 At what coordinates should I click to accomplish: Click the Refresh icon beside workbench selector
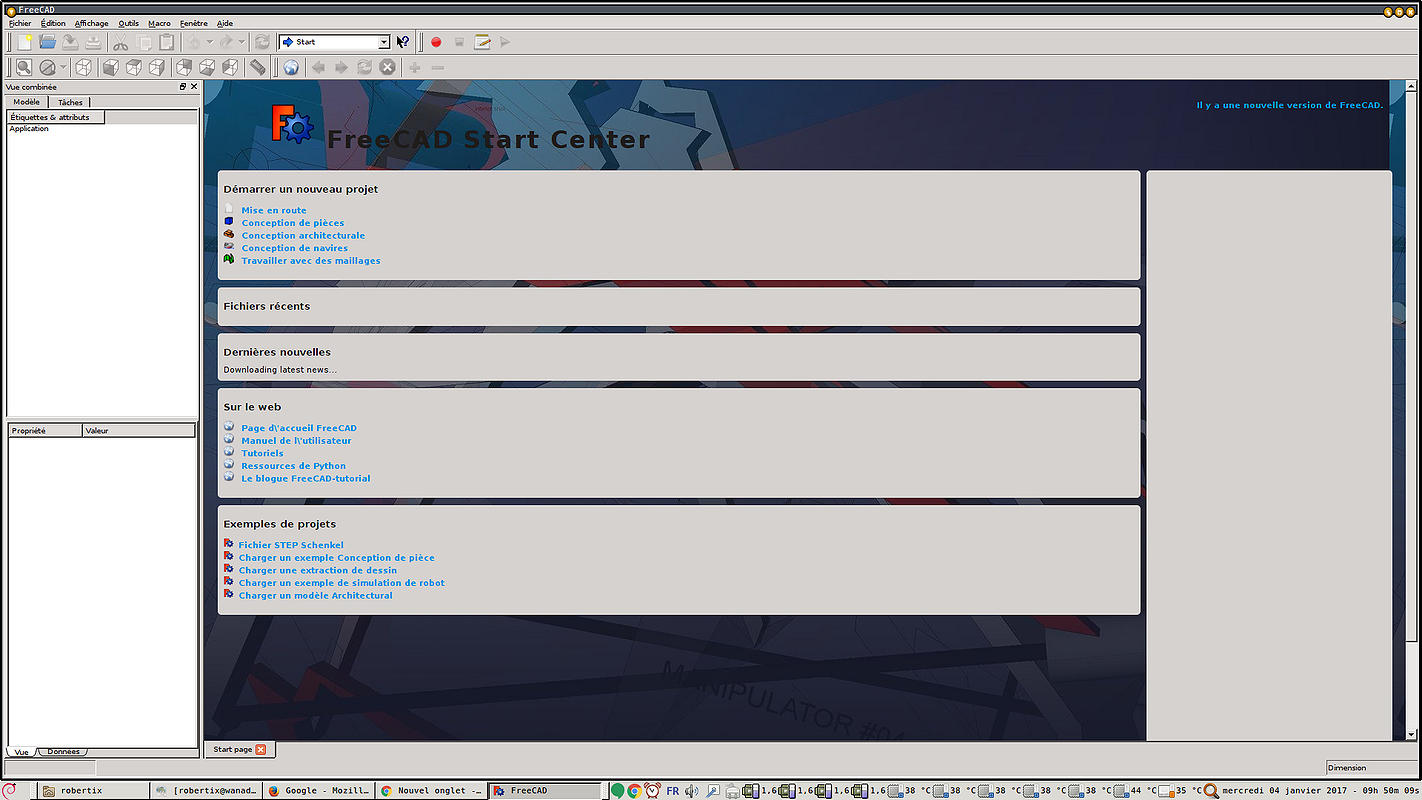pyautogui.click(x=262, y=42)
